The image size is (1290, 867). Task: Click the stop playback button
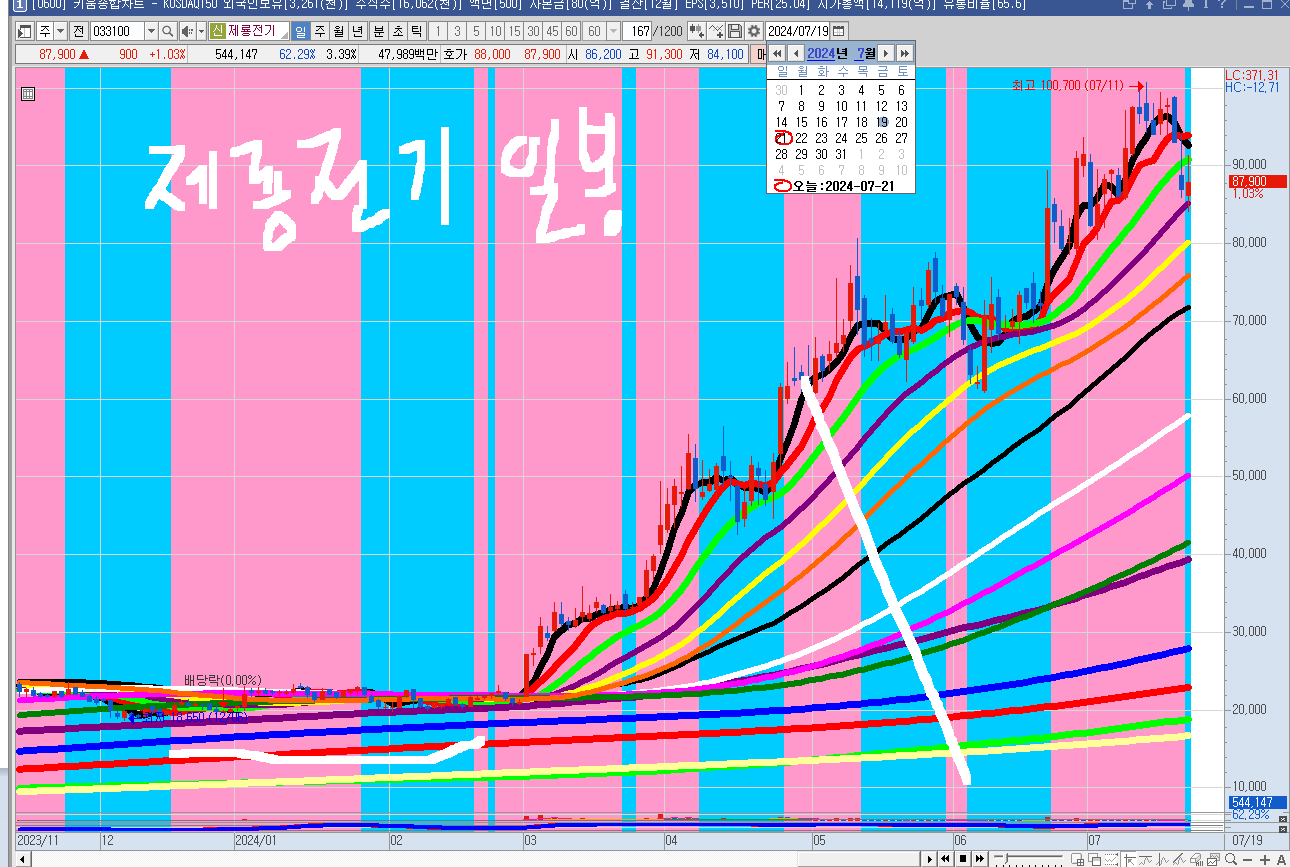click(x=962, y=859)
